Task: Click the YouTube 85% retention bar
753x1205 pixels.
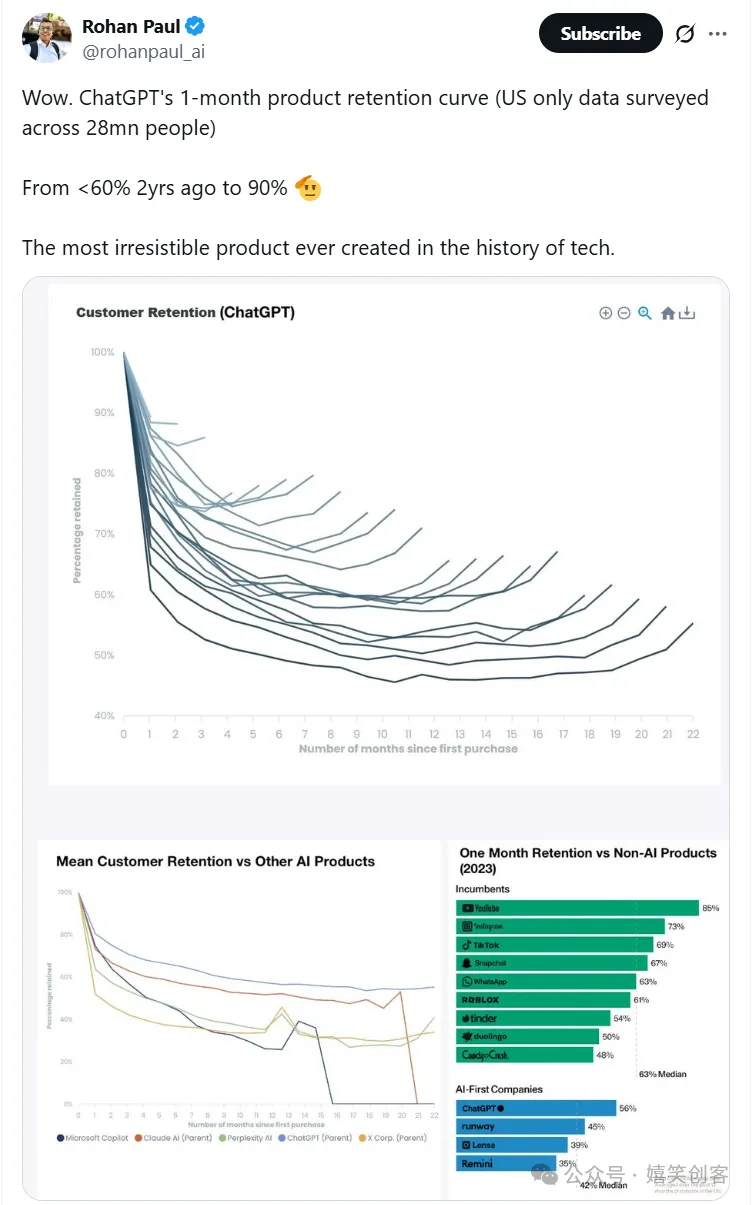Action: pos(577,908)
